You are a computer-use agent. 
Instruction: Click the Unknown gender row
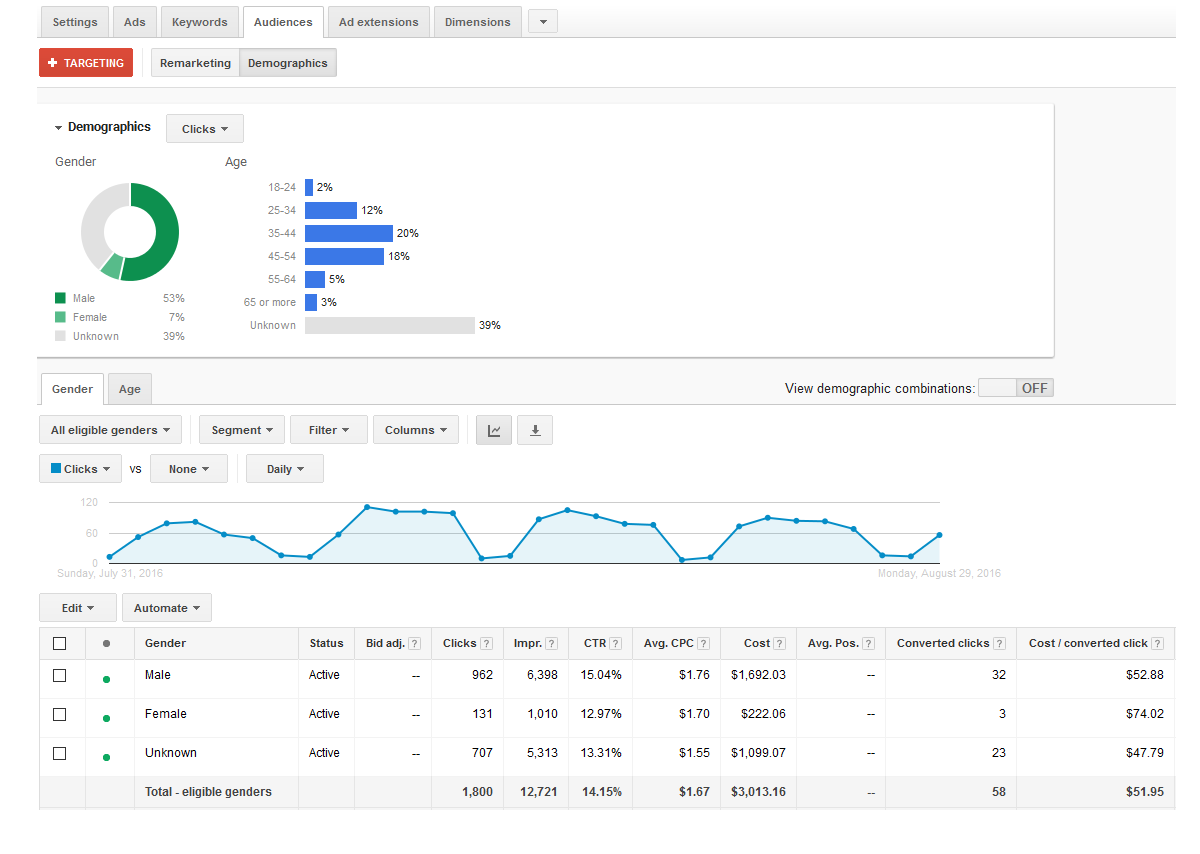click(x=170, y=752)
